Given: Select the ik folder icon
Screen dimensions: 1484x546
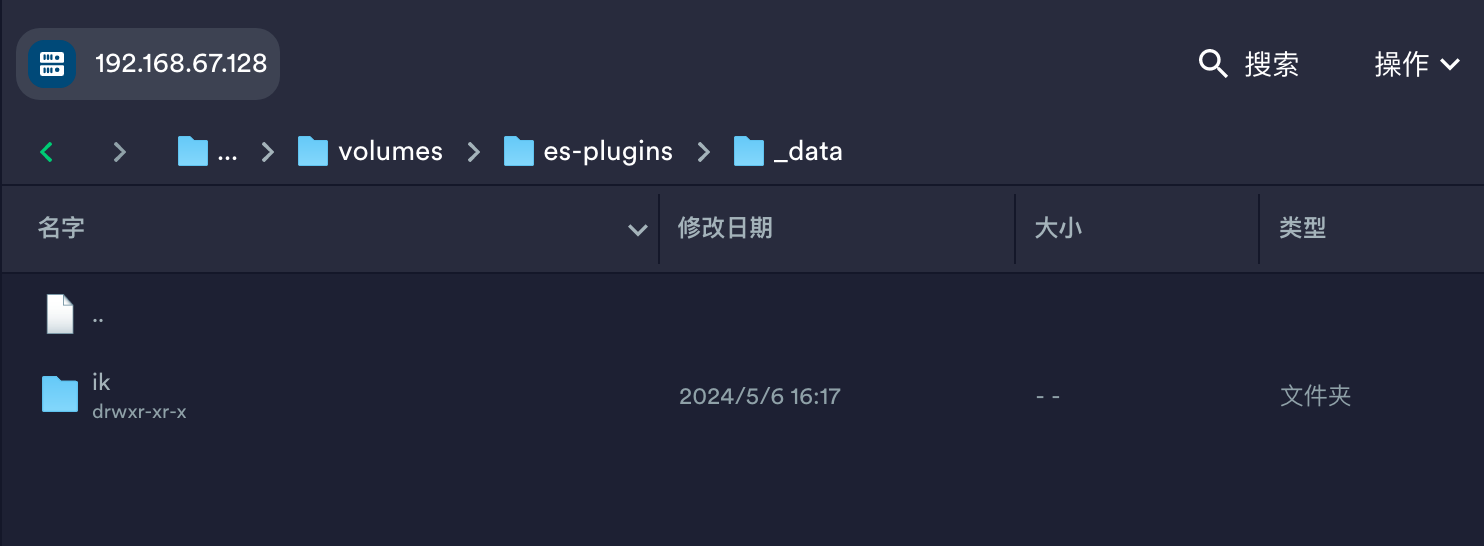Looking at the screenshot, I should 60,394.
